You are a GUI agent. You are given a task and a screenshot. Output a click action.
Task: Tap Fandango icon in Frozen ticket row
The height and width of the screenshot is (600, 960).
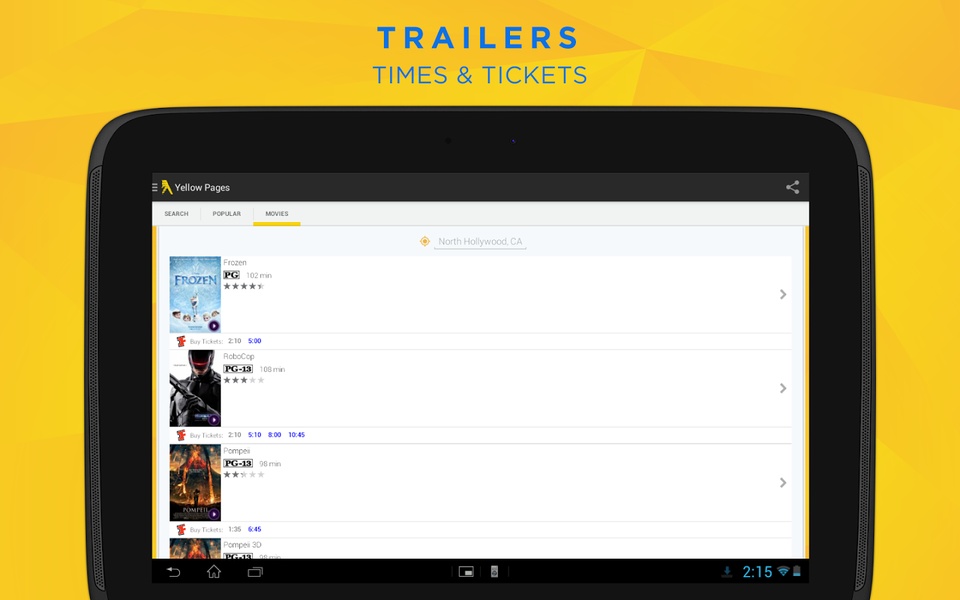pyautogui.click(x=181, y=341)
